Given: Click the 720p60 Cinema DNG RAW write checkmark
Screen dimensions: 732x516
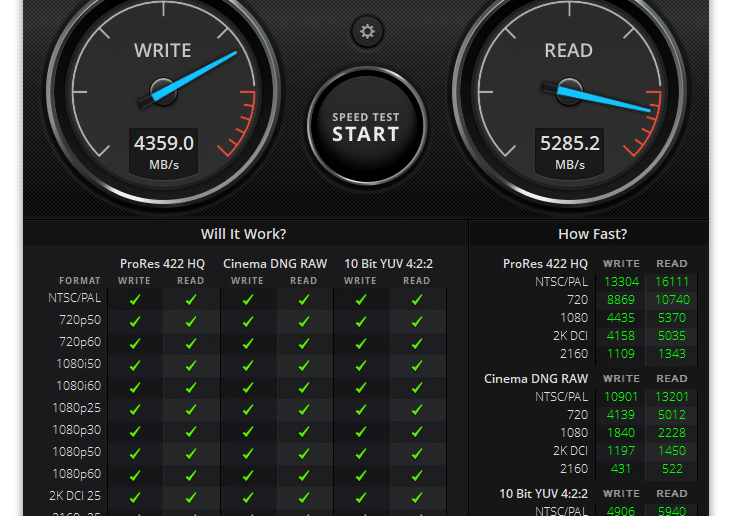Looking at the screenshot, I should pos(248,343).
